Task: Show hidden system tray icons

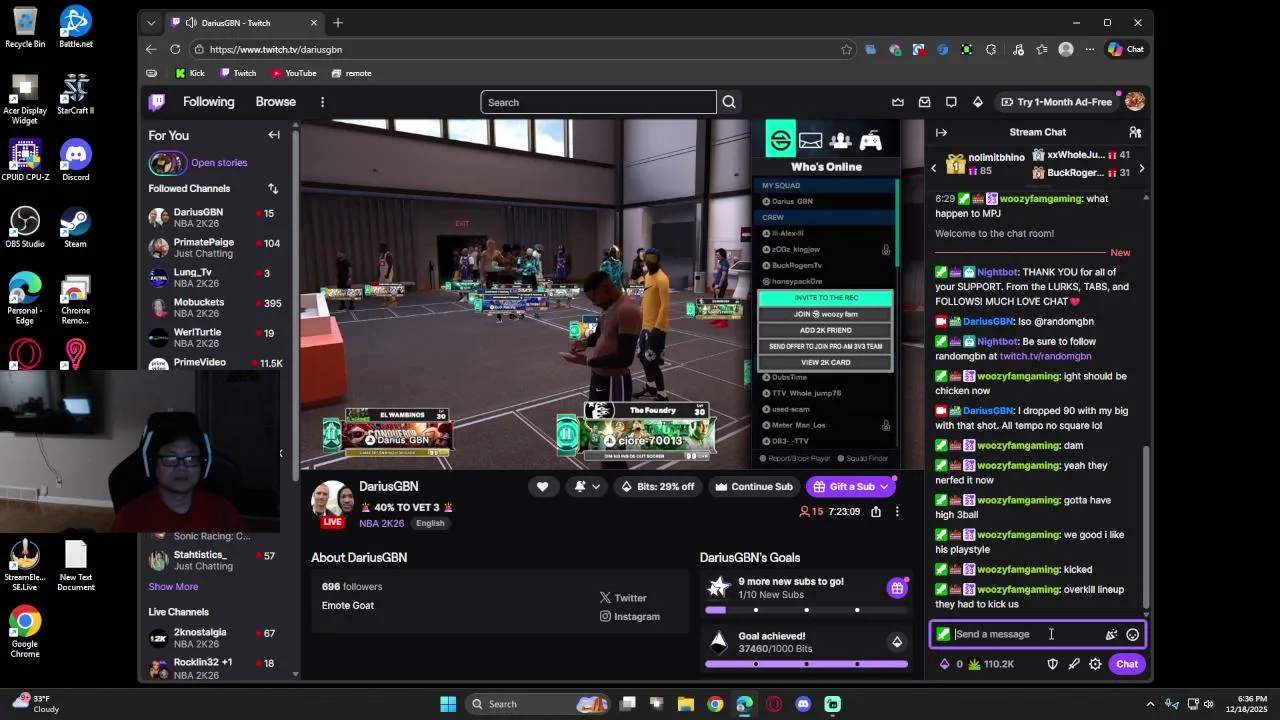Action: (x=1150, y=704)
